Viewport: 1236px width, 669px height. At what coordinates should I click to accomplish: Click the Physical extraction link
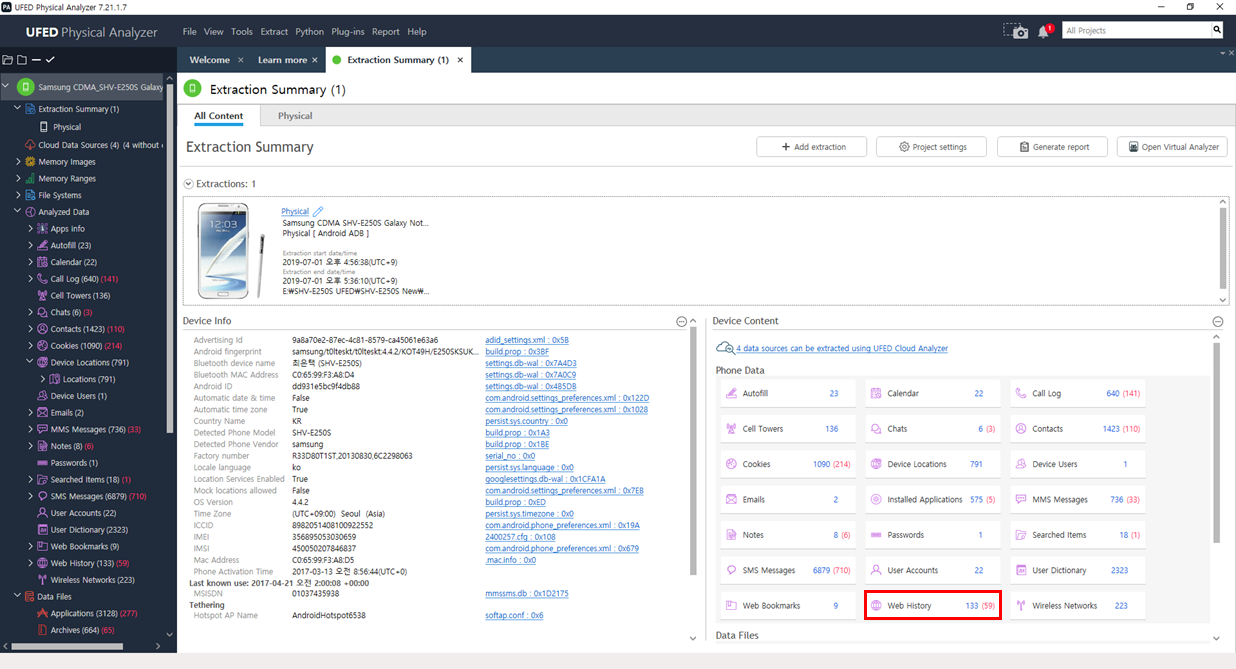pyautogui.click(x=295, y=212)
